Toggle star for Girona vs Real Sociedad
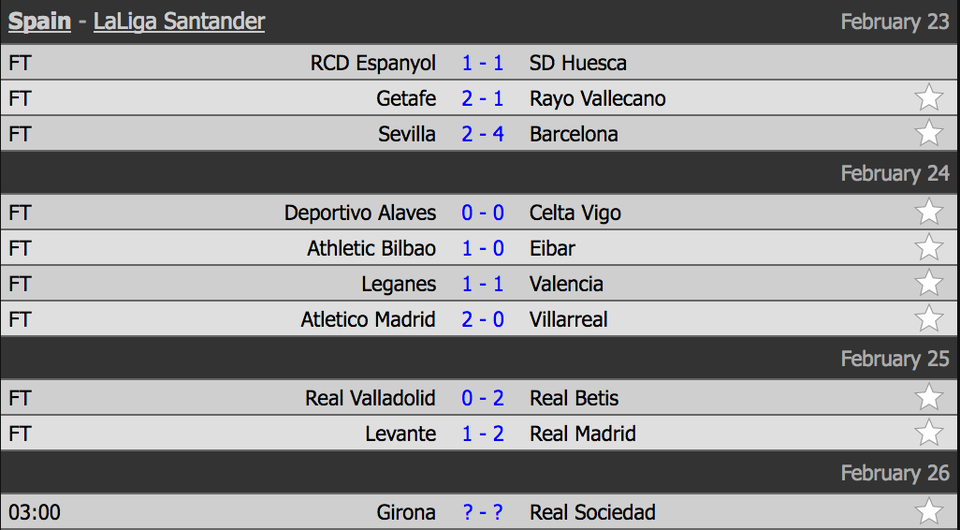The height and width of the screenshot is (530, 960). 928,512
